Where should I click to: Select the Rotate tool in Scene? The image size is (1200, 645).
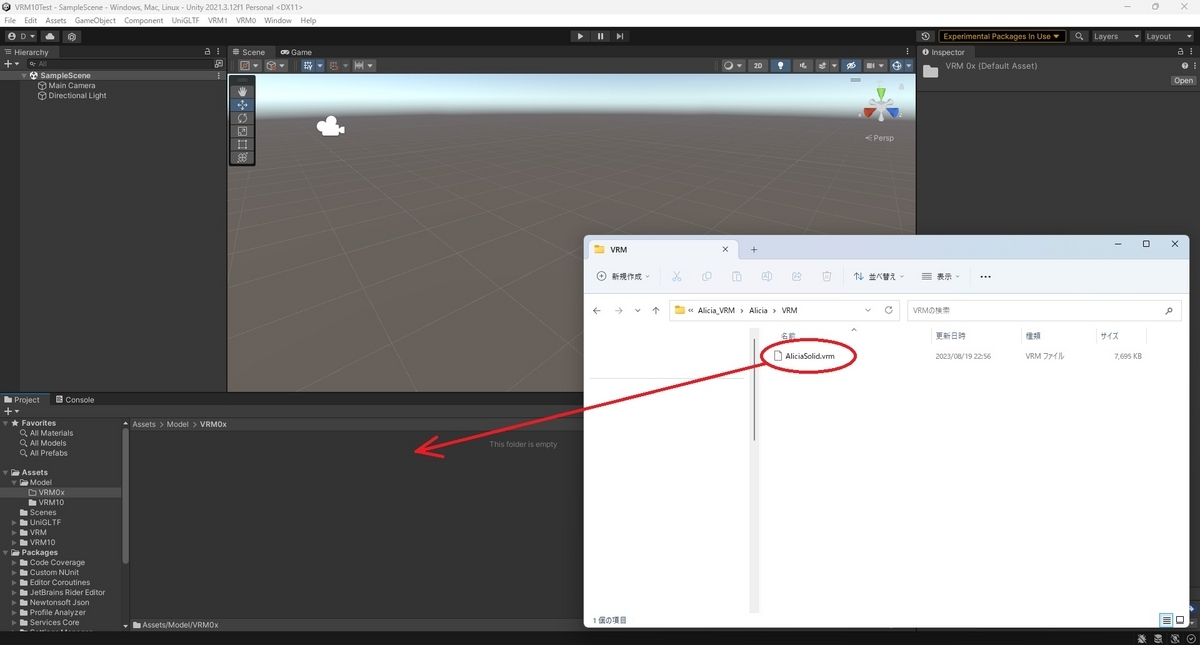point(242,118)
